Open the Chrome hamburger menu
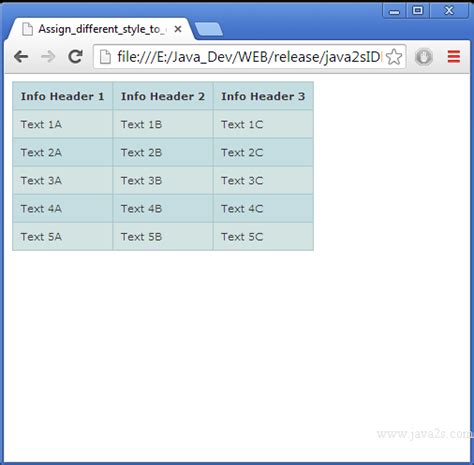This screenshot has width=474, height=465. [454, 57]
